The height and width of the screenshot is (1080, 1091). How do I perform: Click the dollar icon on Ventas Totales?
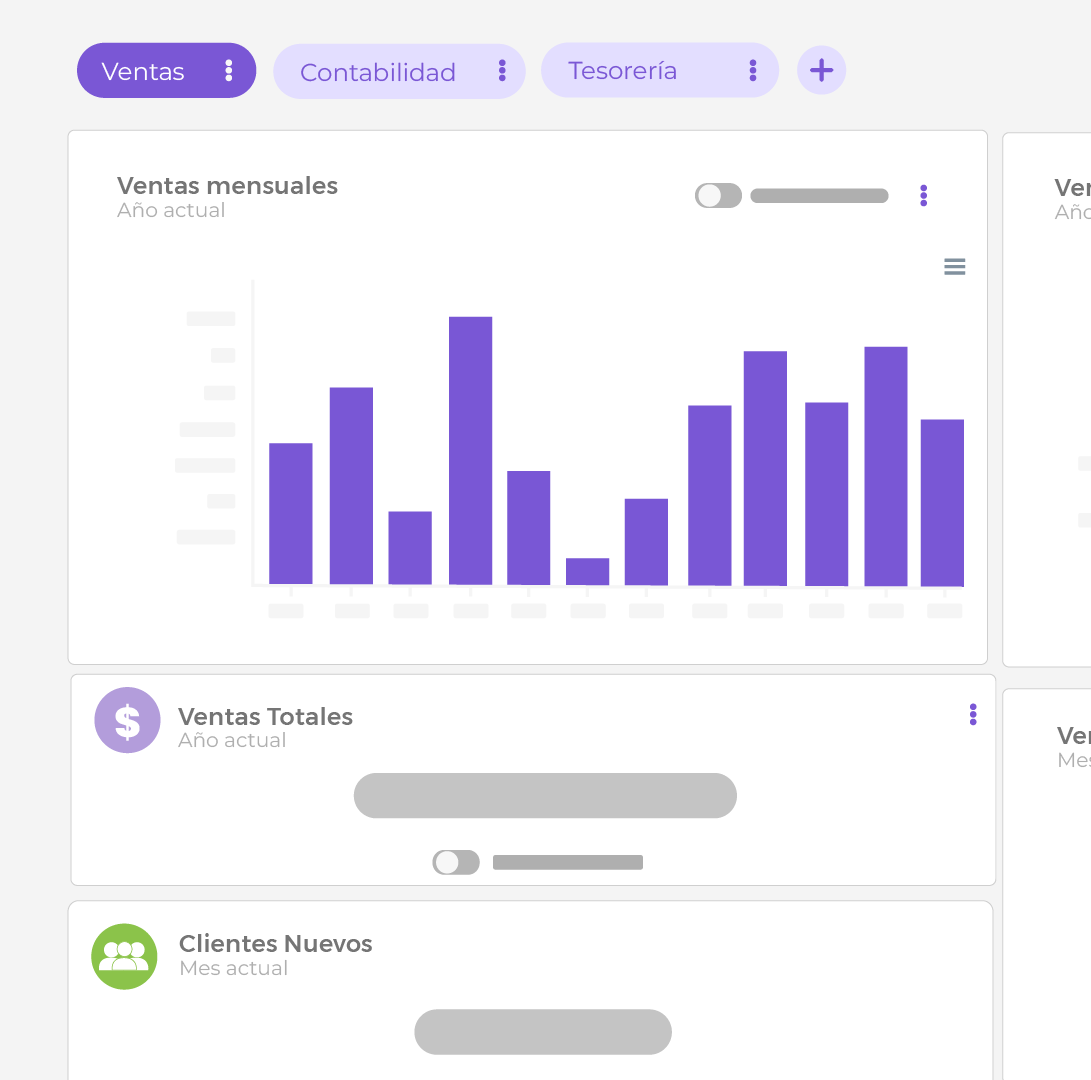127,720
